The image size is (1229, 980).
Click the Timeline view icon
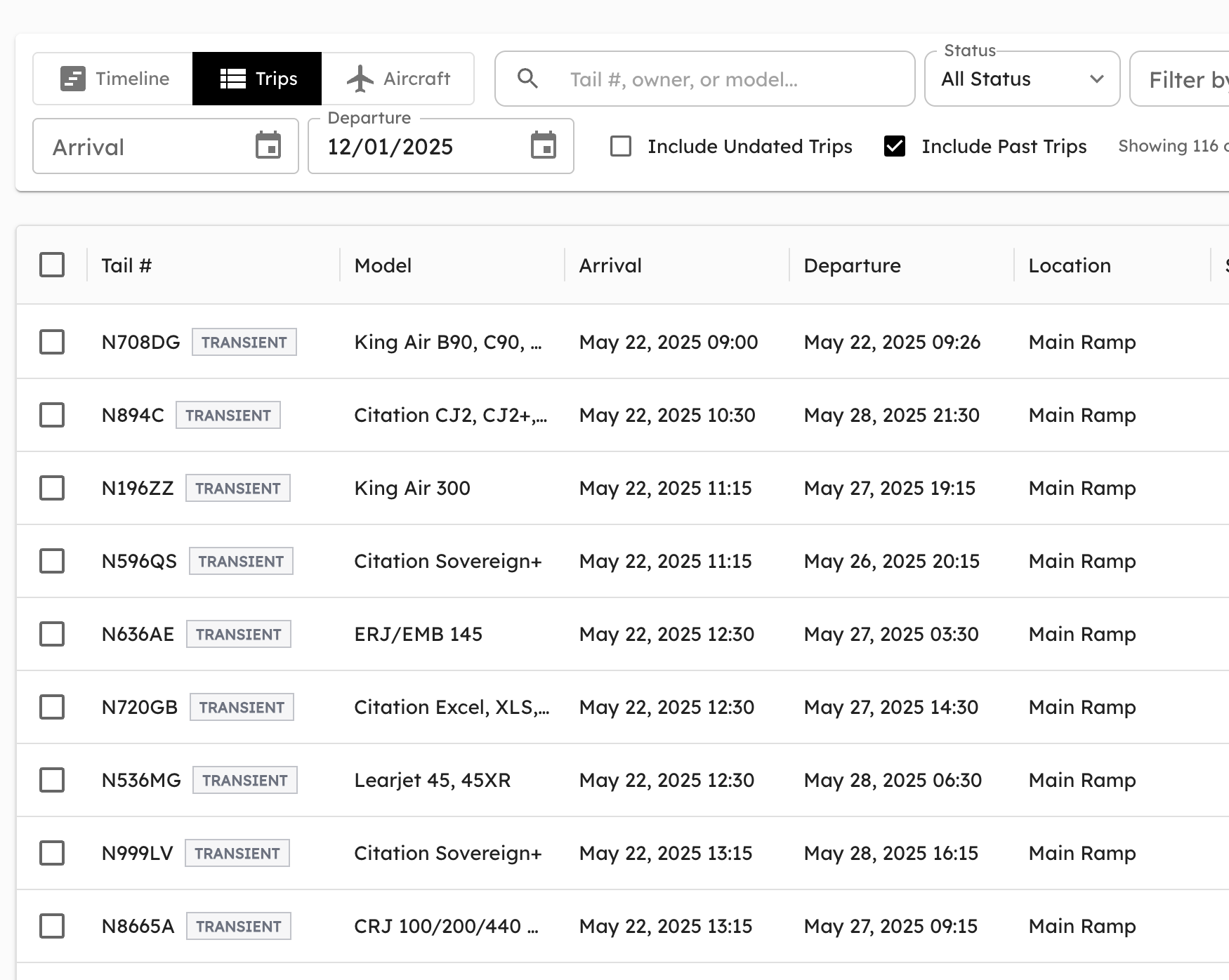click(x=72, y=79)
